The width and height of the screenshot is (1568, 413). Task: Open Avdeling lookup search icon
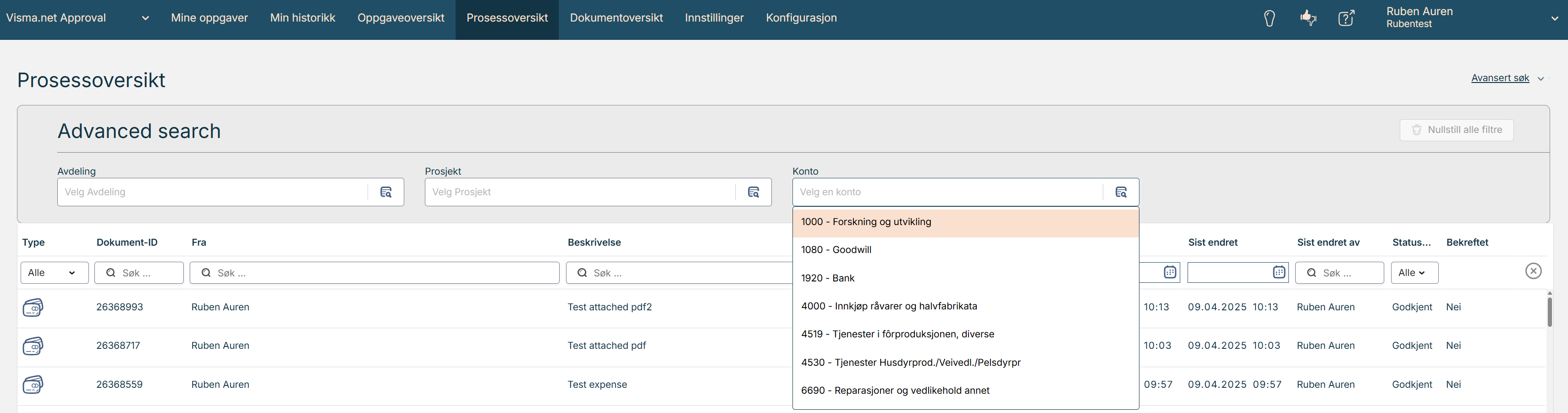click(386, 192)
